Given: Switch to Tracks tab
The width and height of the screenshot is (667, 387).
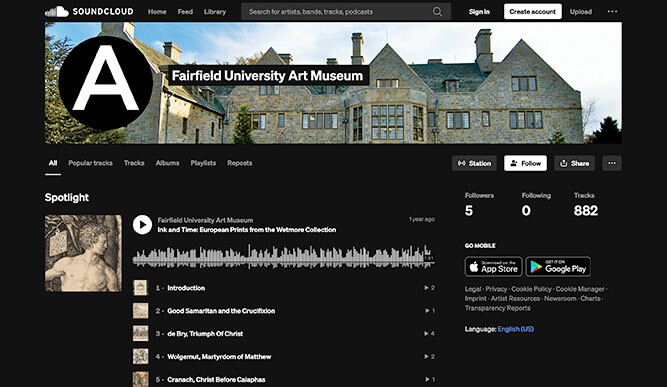Looking at the screenshot, I should [134, 163].
